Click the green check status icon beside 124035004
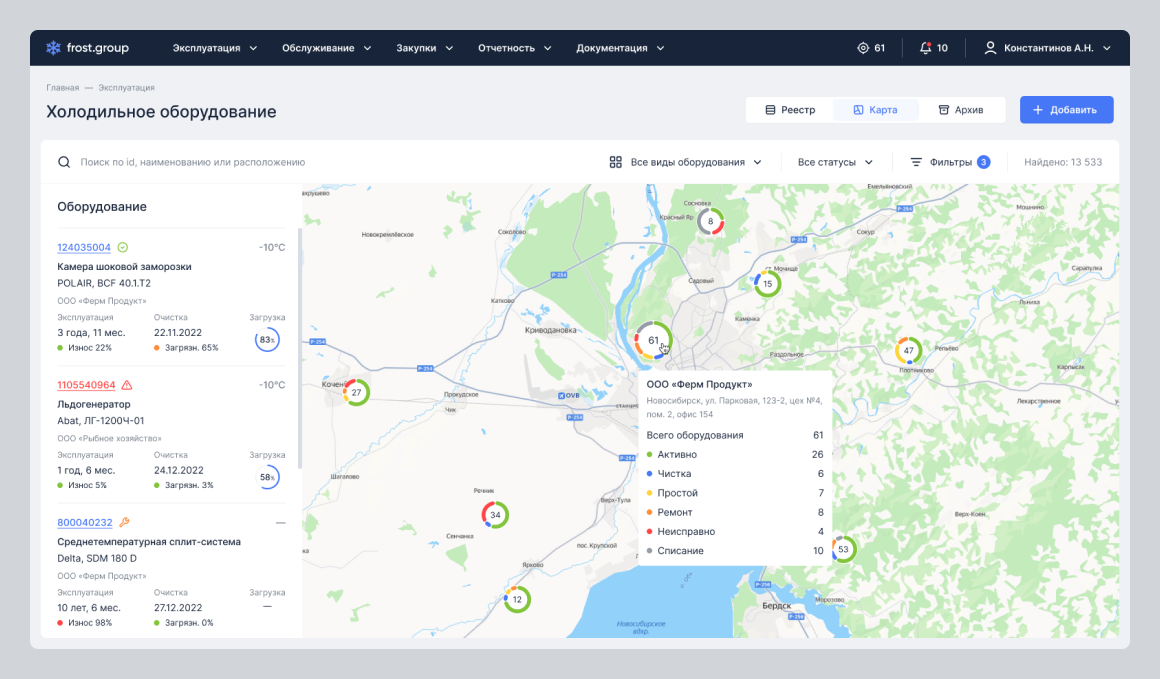The width and height of the screenshot is (1160, 679). 123,247
